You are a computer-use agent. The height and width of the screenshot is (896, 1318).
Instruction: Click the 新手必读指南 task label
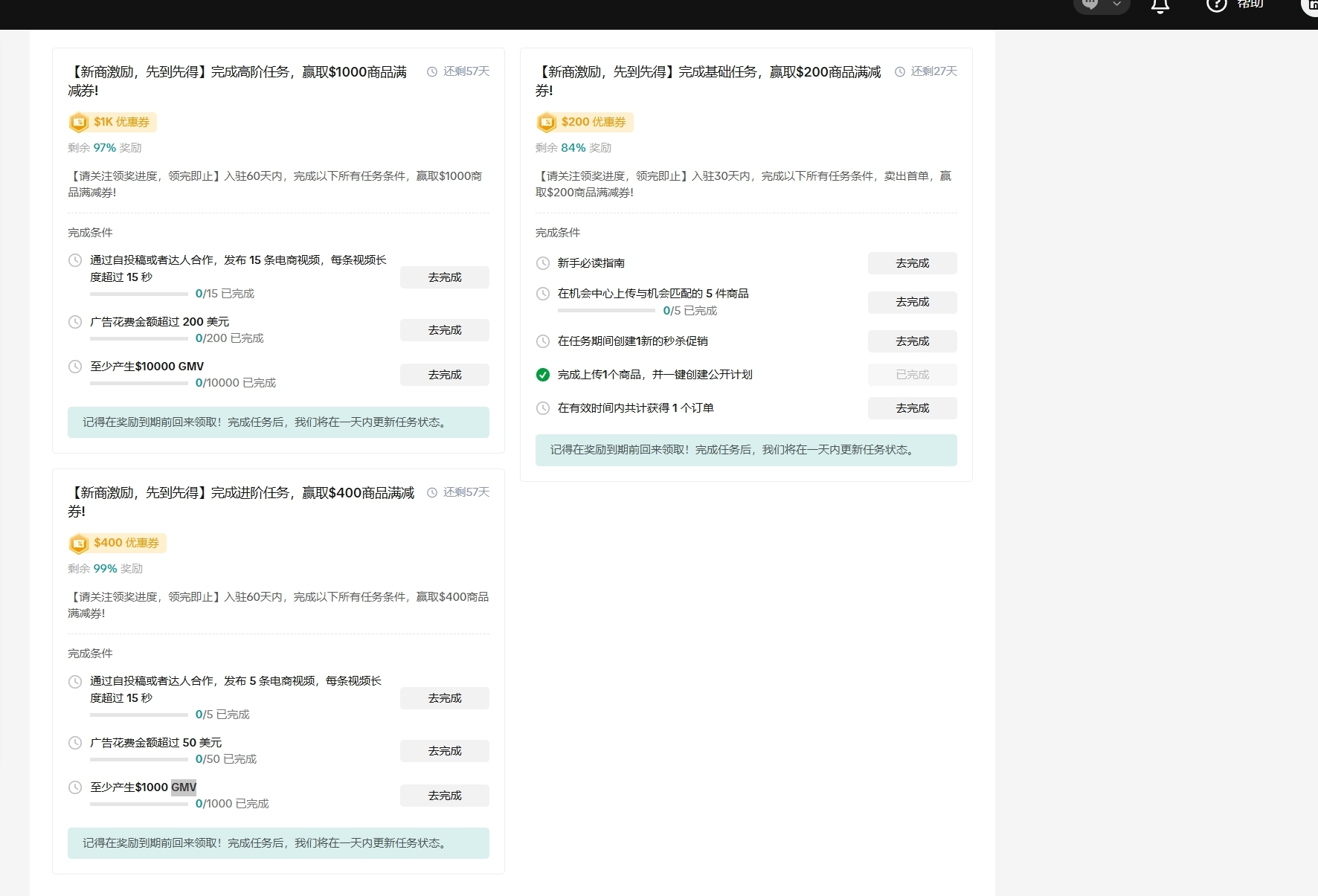591,263
